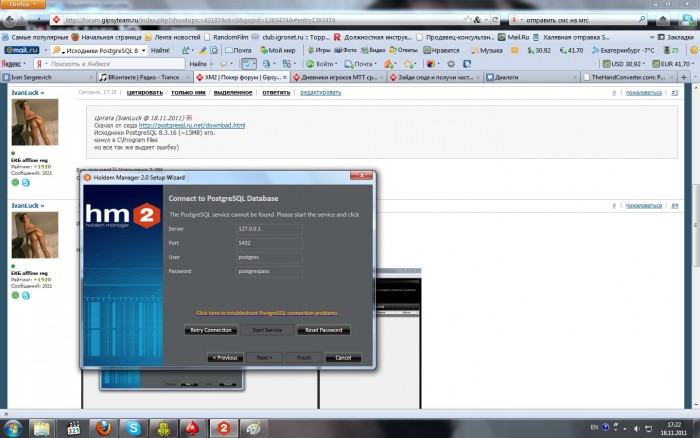Image resolution: width=700 pixels, height=438 pixels.
Task: Open the EUR 41.70 currency dropdown
Action: (x=673, y=64)
